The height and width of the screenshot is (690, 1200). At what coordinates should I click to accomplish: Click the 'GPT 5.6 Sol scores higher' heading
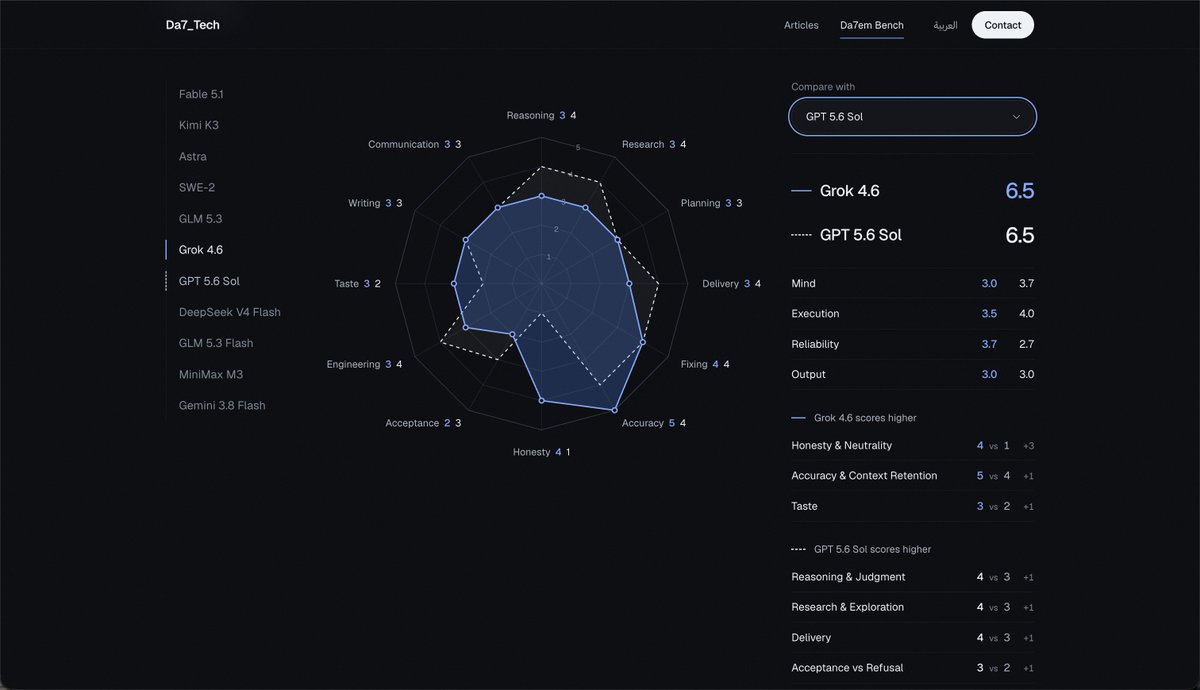pos(872,549)
